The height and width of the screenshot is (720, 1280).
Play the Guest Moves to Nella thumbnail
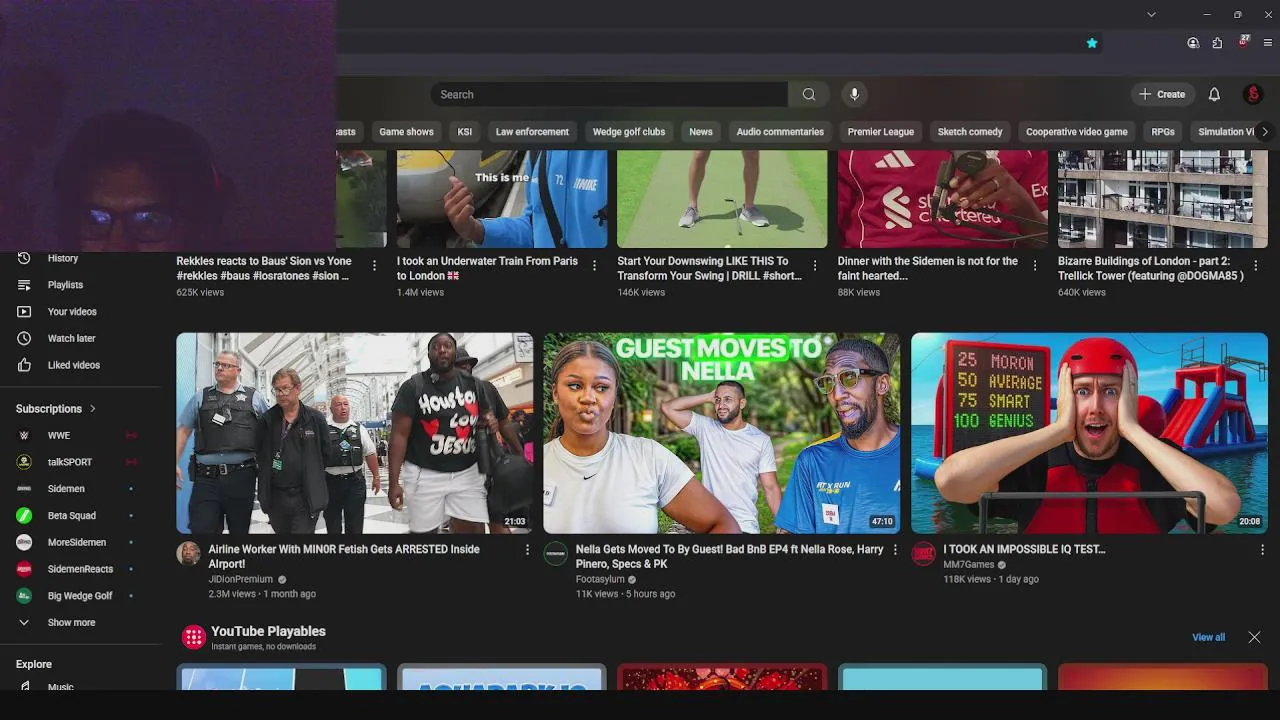721,433
